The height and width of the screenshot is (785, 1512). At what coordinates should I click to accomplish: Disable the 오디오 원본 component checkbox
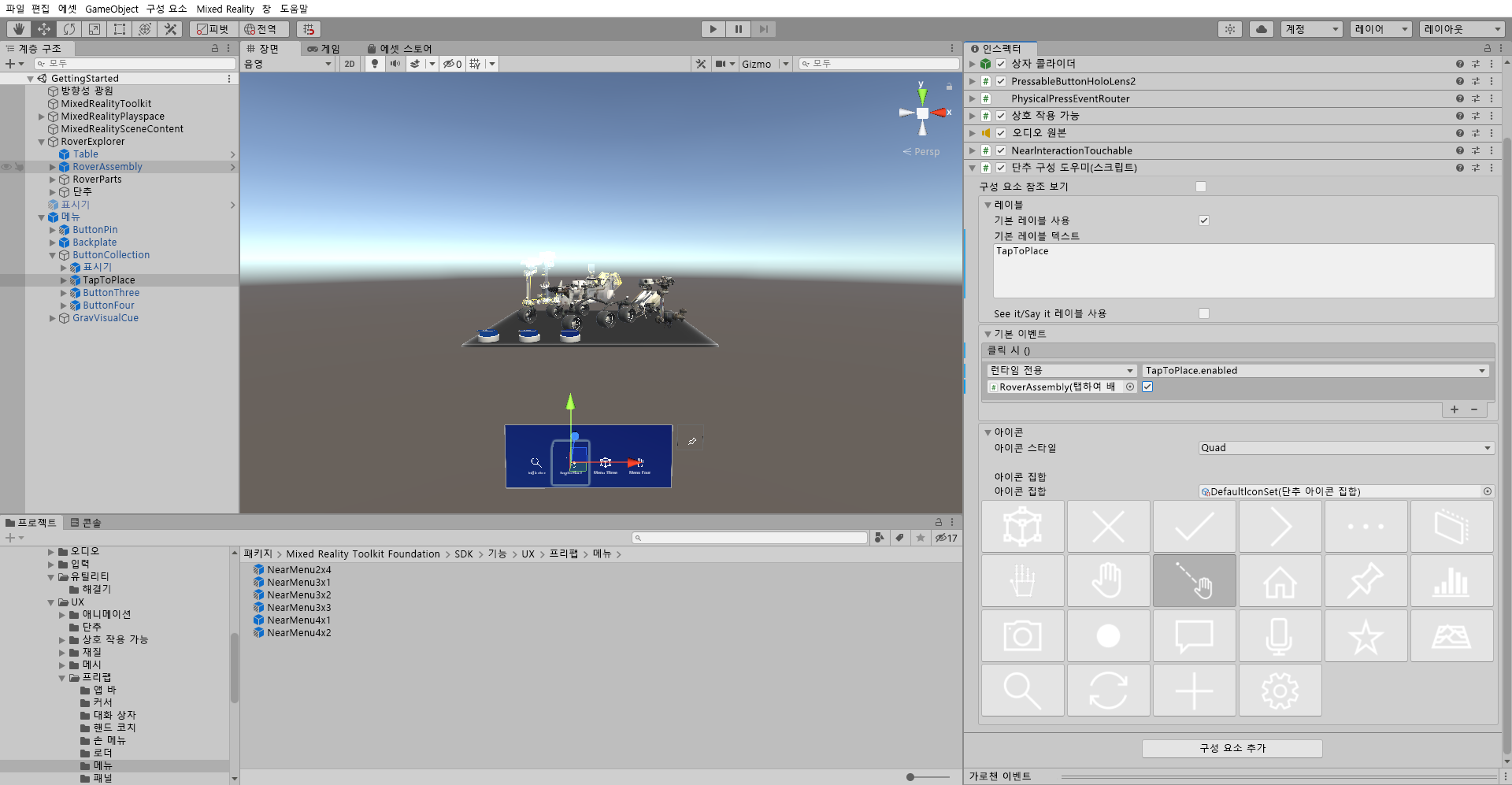(x=1001, y=133)
